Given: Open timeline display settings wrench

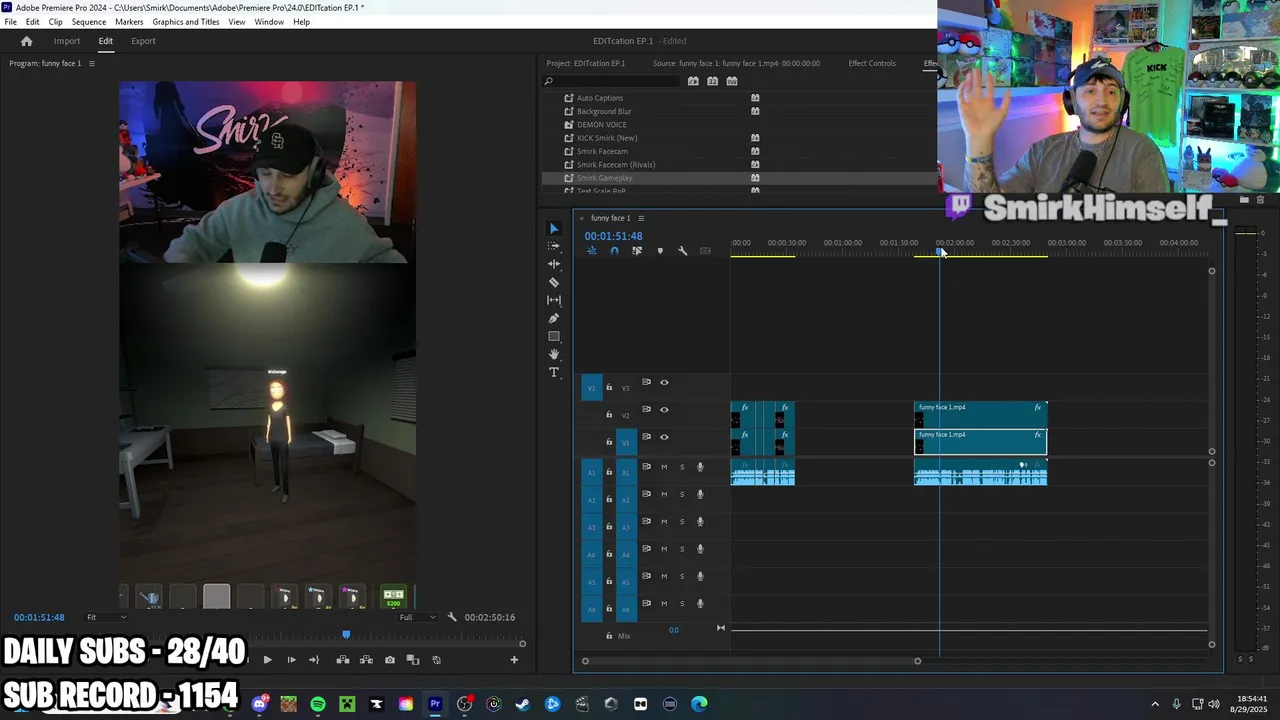Looking at the screenshot, I should 683,251.
